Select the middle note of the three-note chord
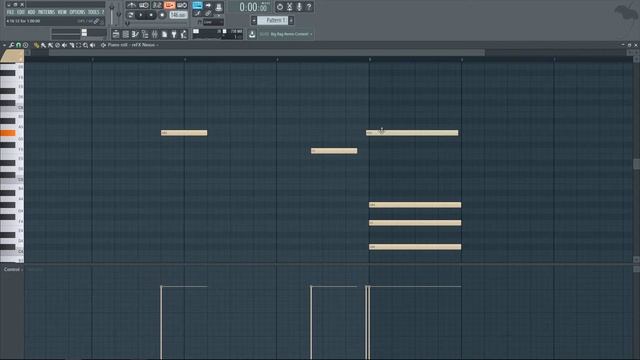Image resolution: width=640 pixels, height=360 pixels. [415, 223]
